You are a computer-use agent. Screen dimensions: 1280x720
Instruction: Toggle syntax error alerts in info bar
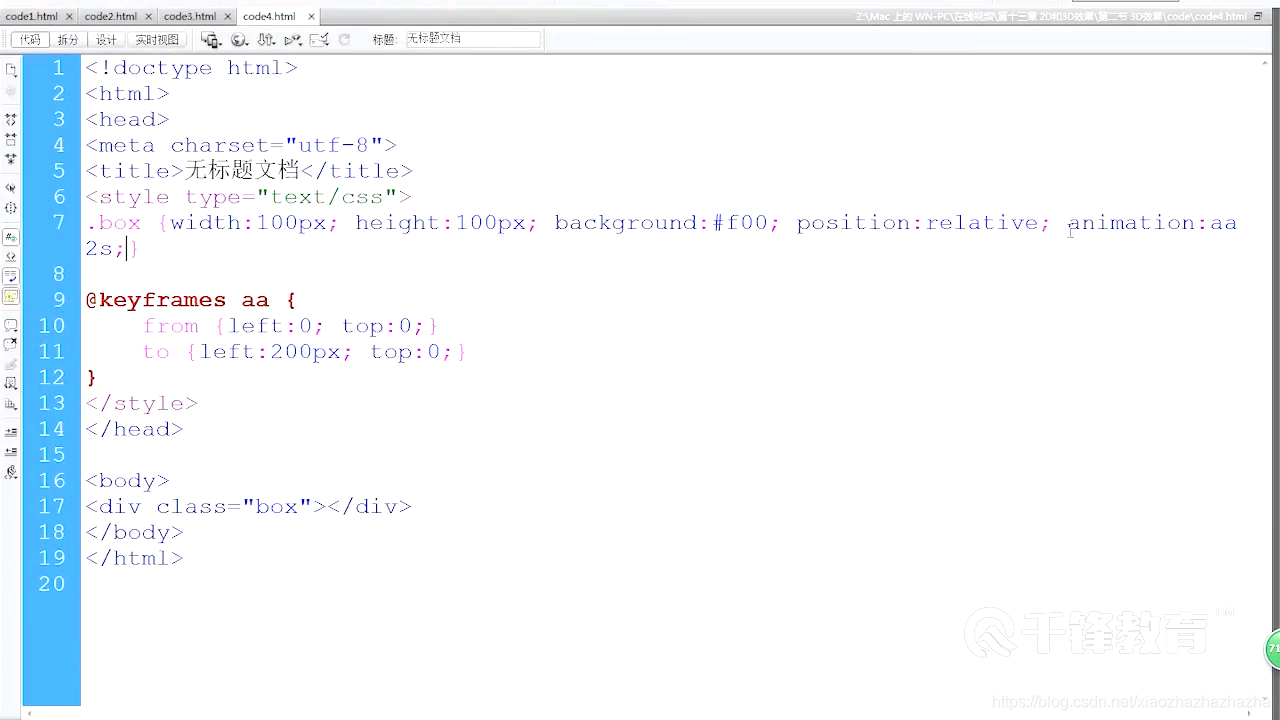coord(11,296)
